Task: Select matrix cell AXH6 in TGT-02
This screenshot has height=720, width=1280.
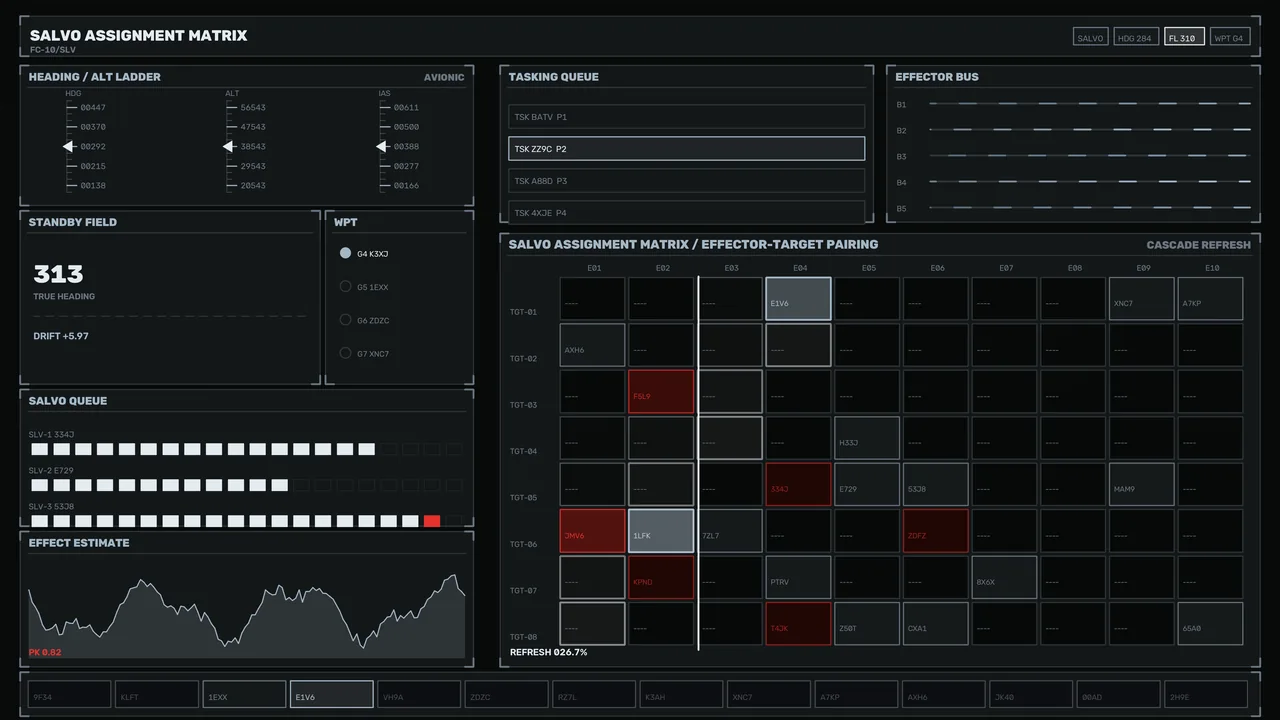Action: click(x=592, y=345)
